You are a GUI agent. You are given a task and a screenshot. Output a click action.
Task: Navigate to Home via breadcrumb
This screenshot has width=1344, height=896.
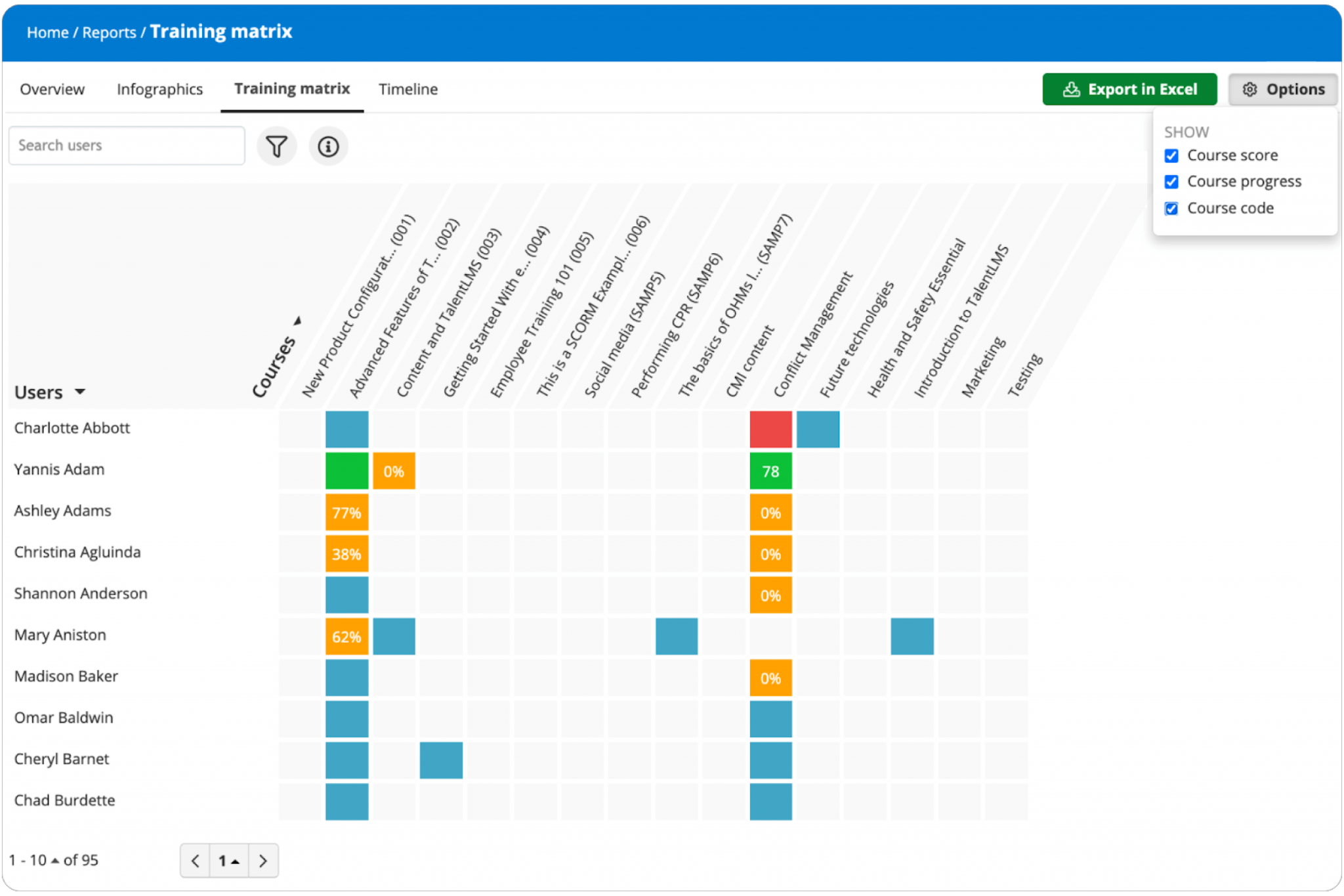47,31
